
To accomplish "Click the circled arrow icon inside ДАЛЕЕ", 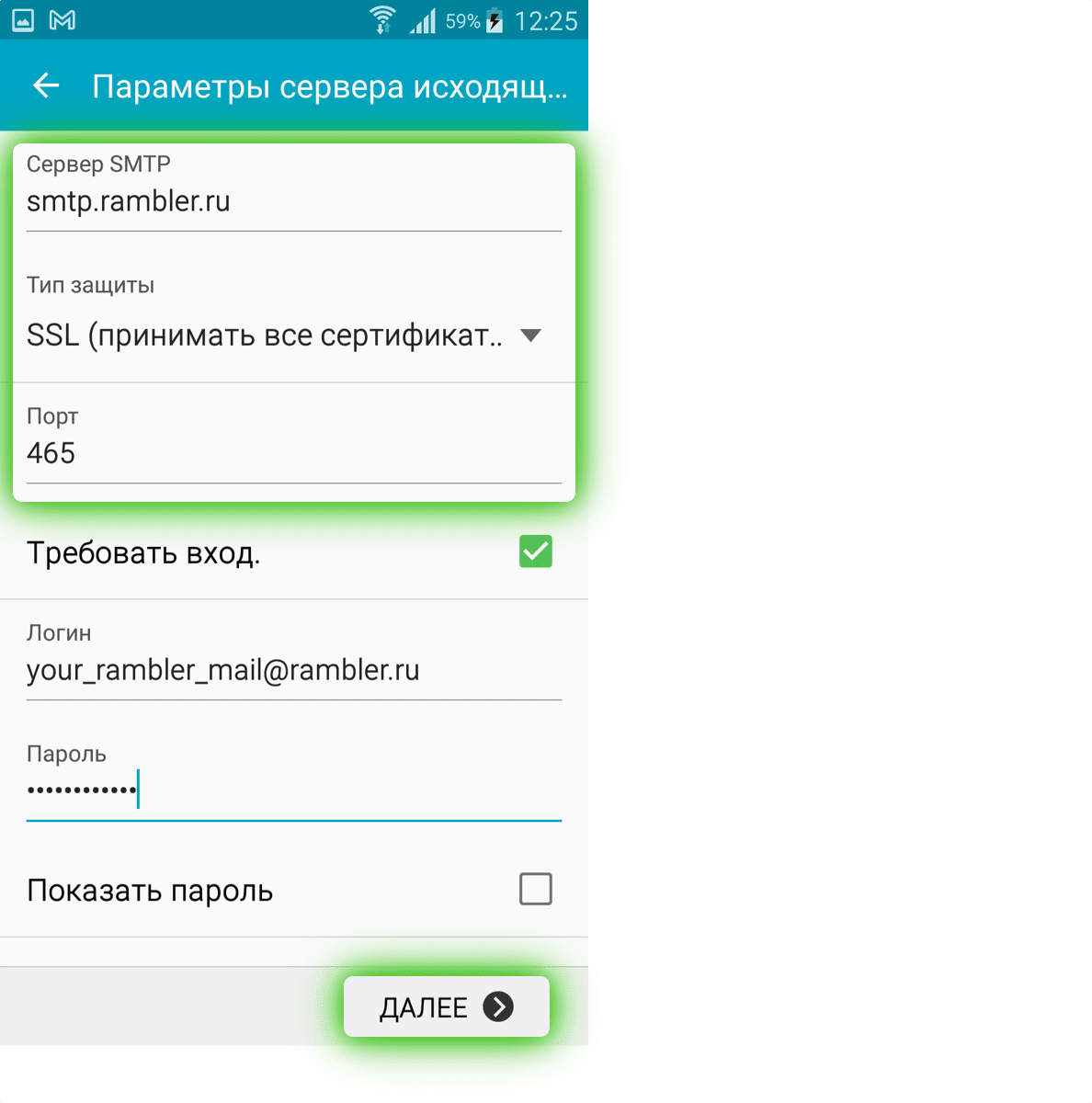I will coord(498,1006).
